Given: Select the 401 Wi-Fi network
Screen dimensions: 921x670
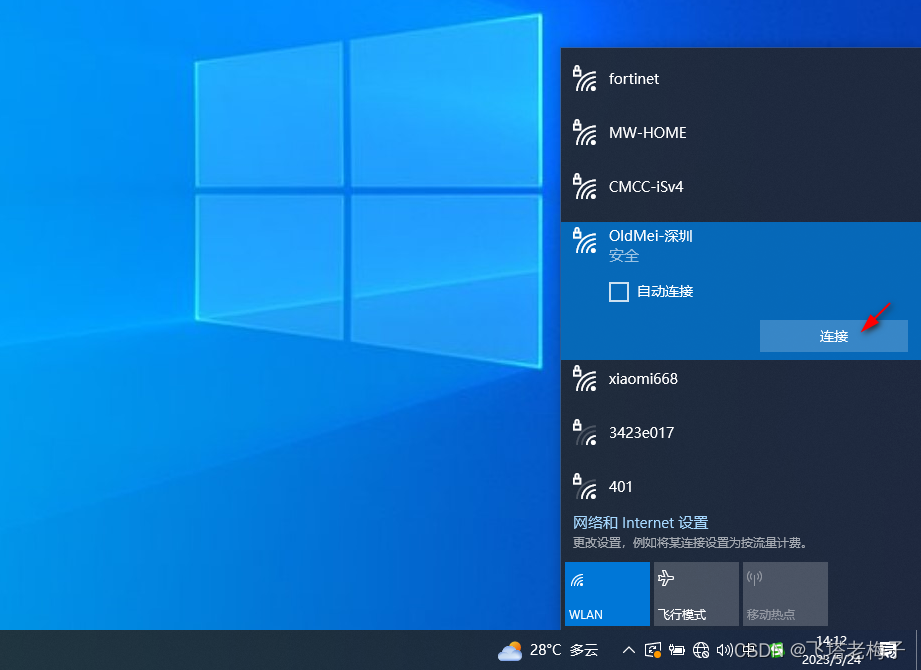Looking at the screenshot, I should click(741, 487).
